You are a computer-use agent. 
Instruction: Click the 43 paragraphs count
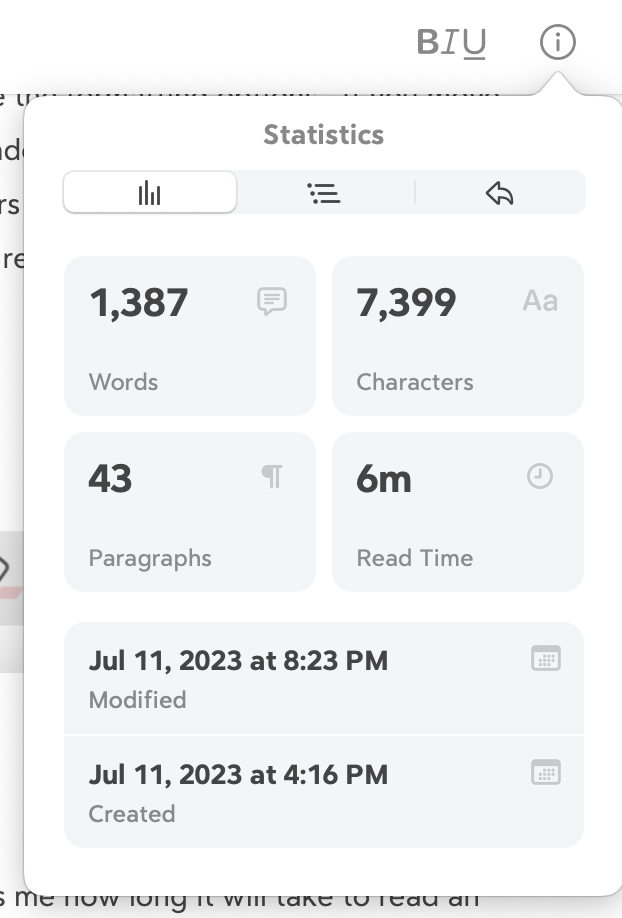(110, 479)
